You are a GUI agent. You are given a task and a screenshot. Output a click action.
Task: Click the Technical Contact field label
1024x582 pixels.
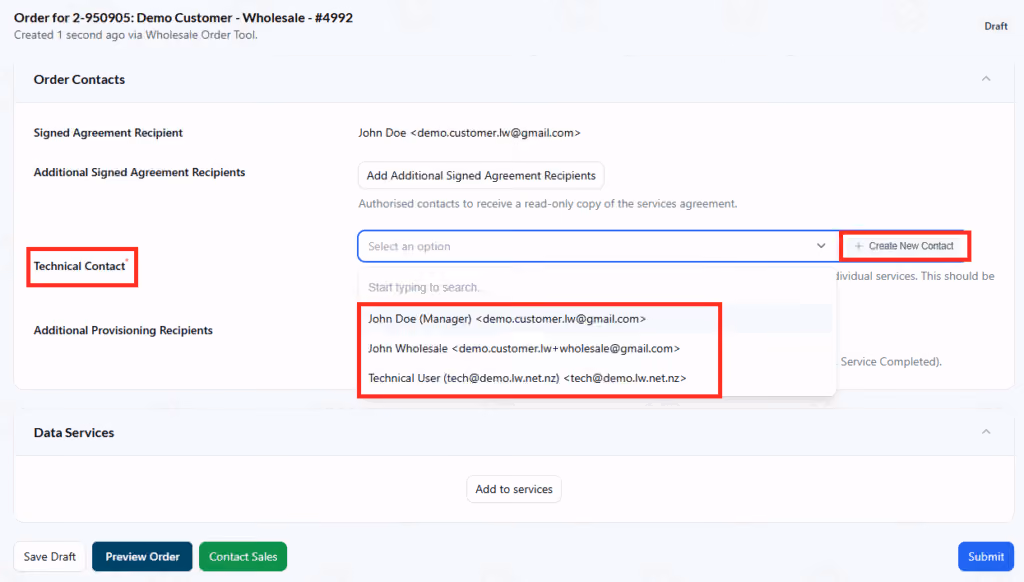click(80, 266)
